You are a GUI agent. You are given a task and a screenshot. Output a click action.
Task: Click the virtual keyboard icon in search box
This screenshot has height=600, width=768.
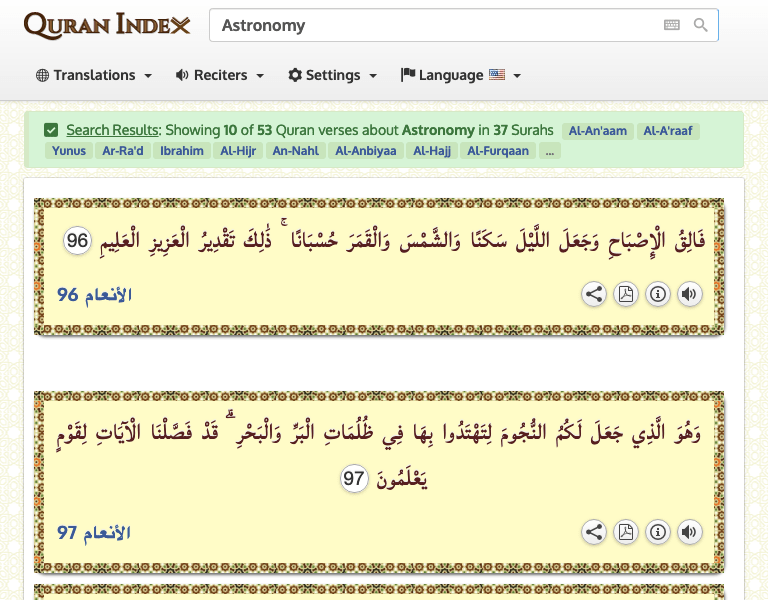[672, 25]
